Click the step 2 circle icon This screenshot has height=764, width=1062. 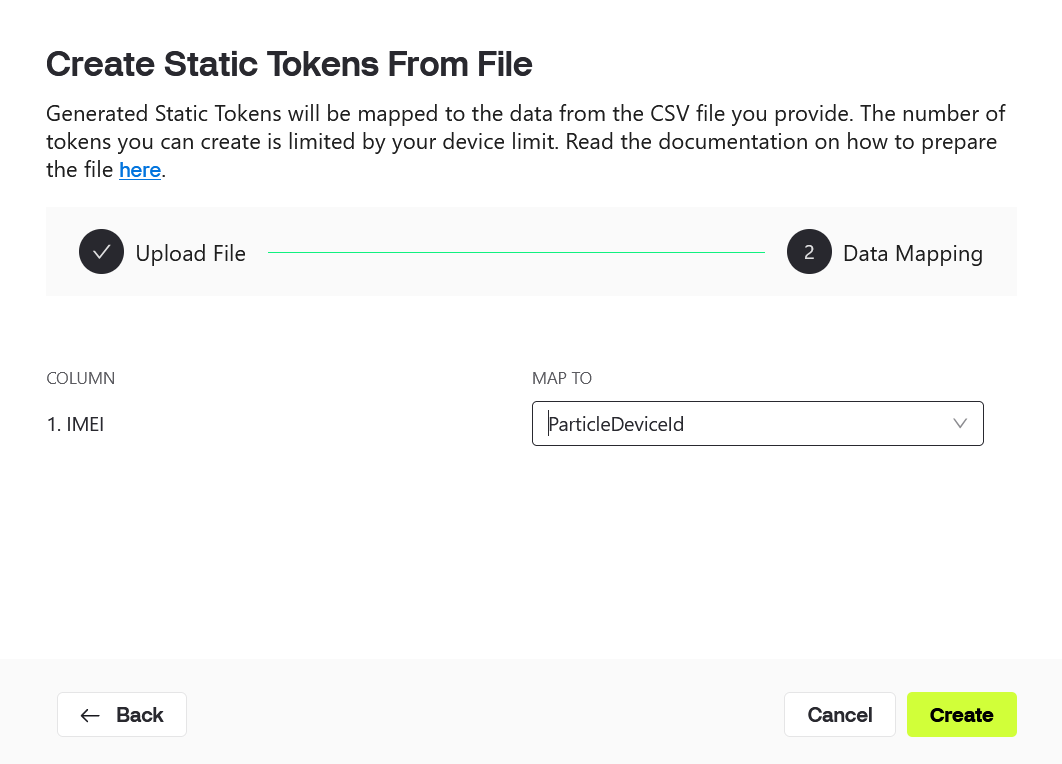coord(809,252)
